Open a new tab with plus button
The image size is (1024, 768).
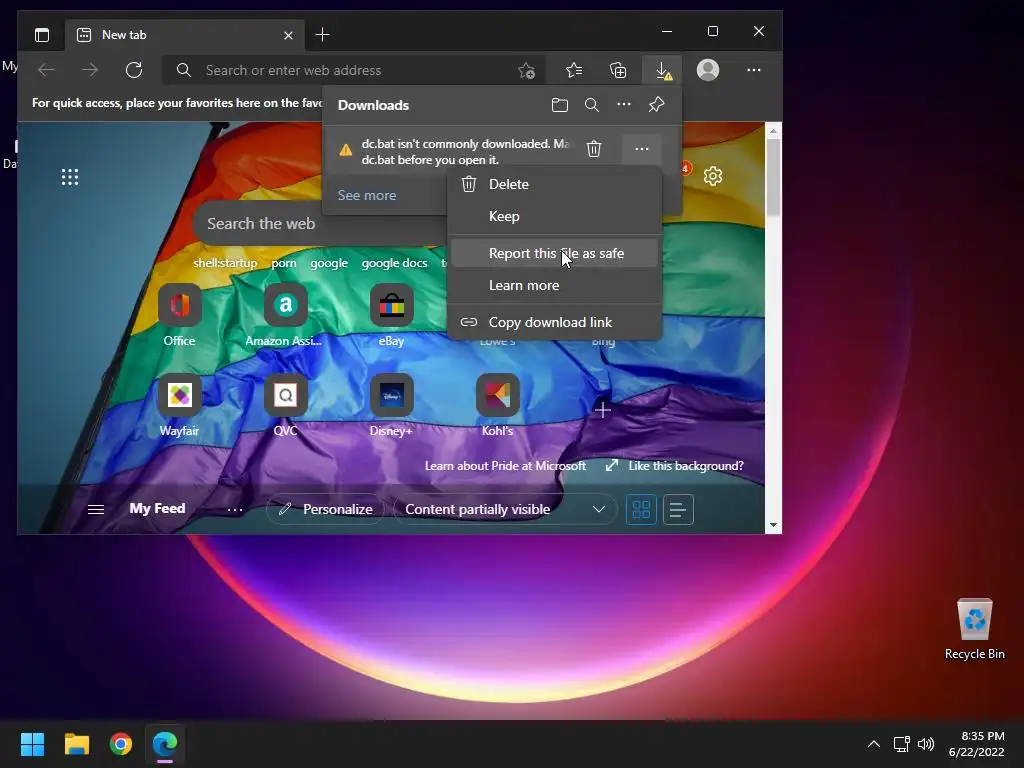point(322,35)
